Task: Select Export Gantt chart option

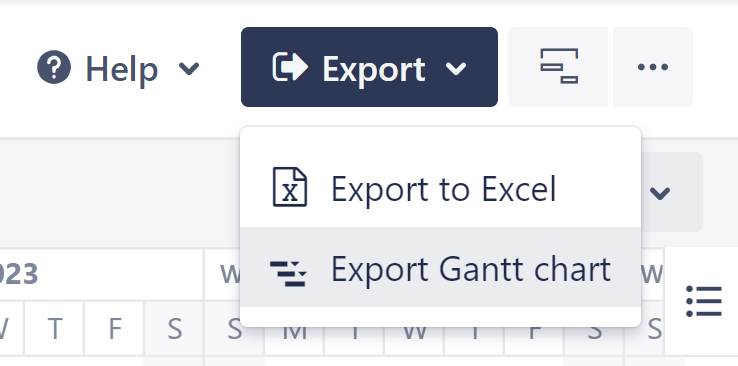Action: (441, 267)
